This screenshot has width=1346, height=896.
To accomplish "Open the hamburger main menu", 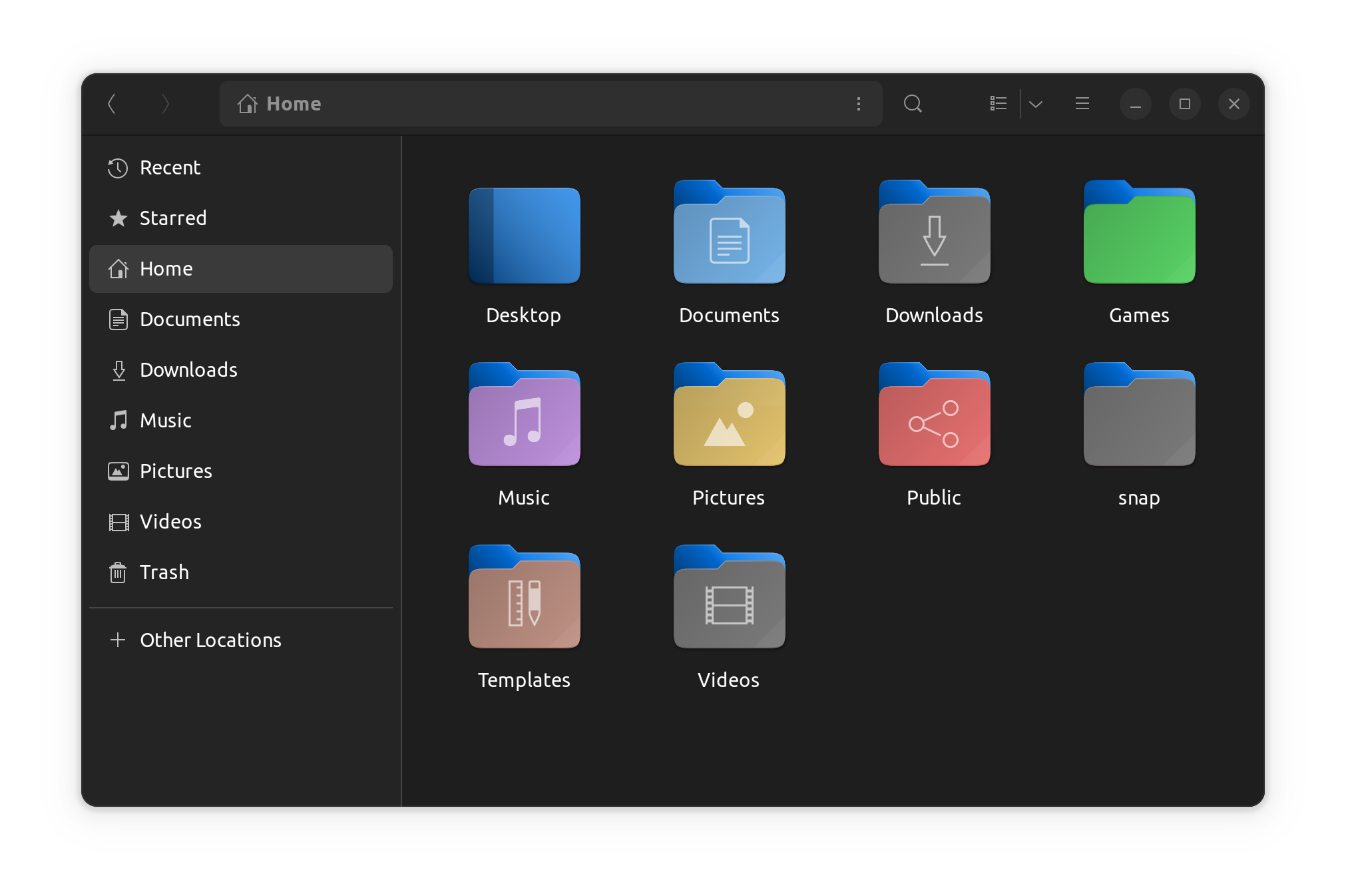I will [x=1082, y=104].
